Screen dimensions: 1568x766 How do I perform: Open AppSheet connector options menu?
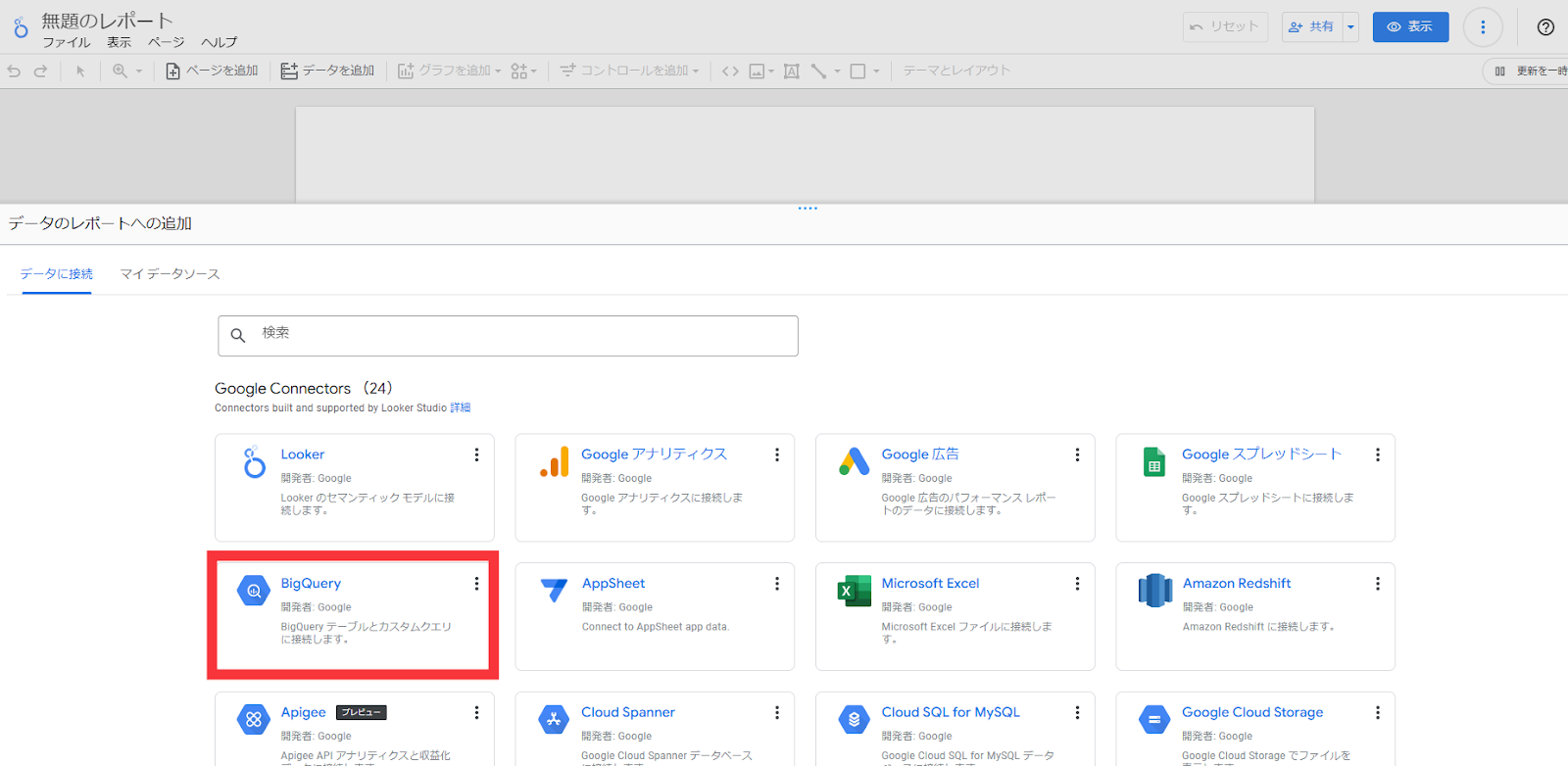[x=777, y=584]
